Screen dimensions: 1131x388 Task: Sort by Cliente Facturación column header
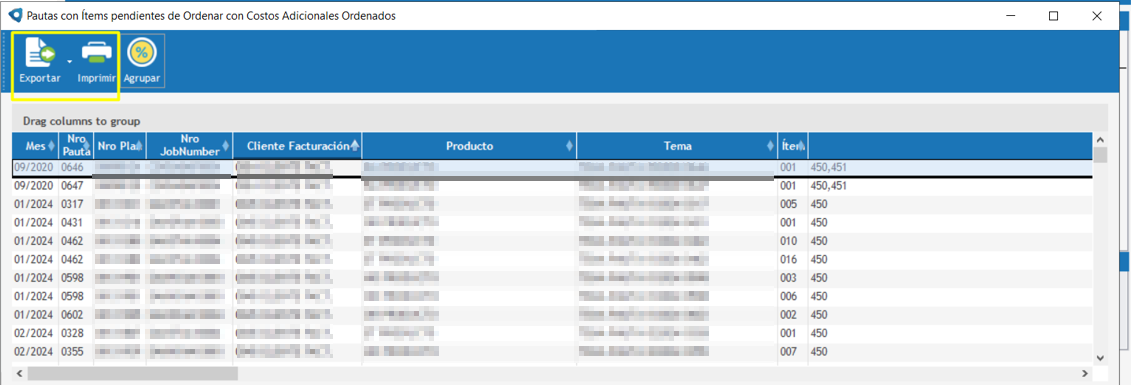pyautogui.click(x=297, y=146)
